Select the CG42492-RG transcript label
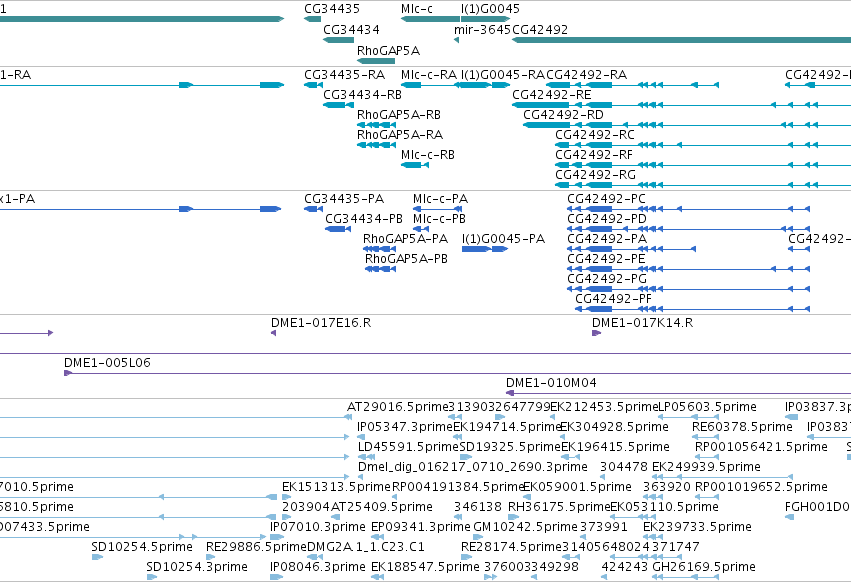 [595, 175]
